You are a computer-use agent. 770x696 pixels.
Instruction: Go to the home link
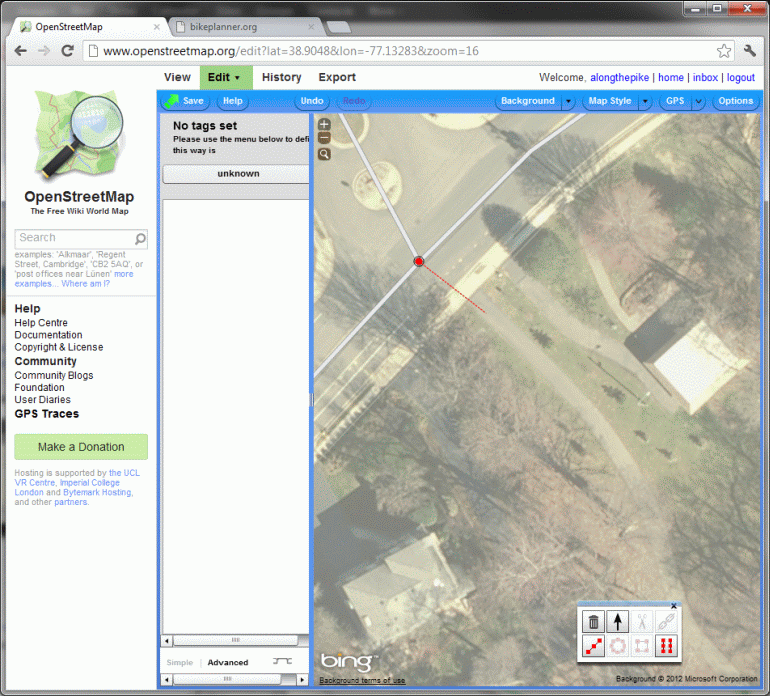click(671, 78)
